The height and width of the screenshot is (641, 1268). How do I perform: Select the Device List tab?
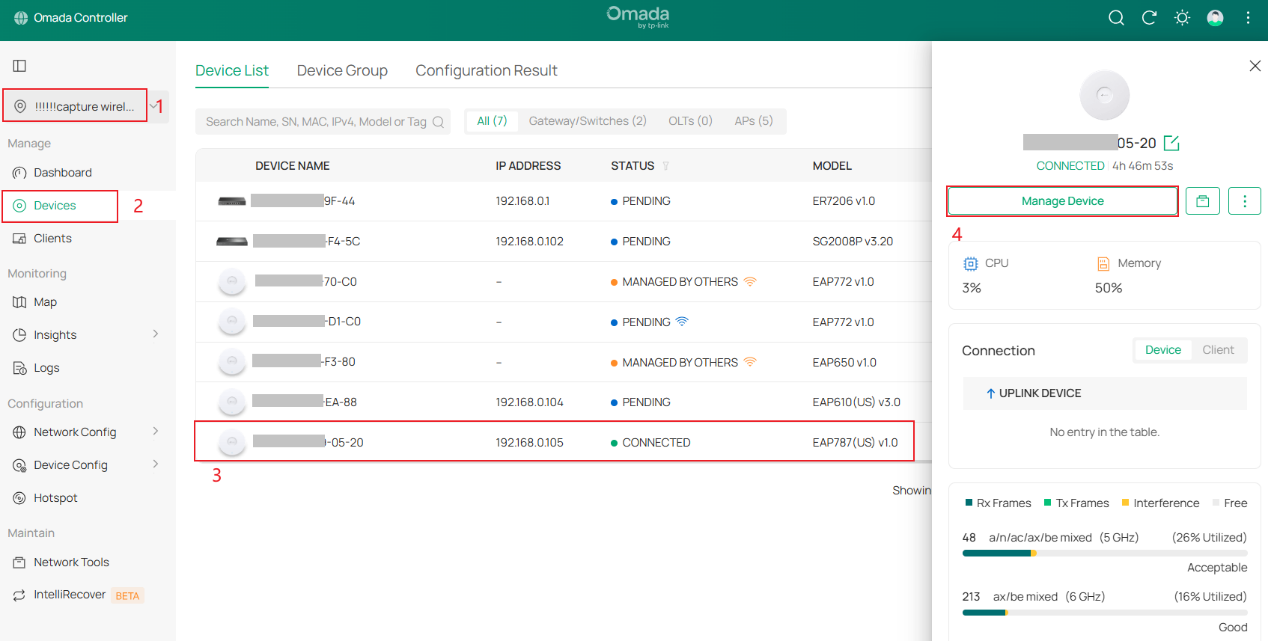(232, 70)
